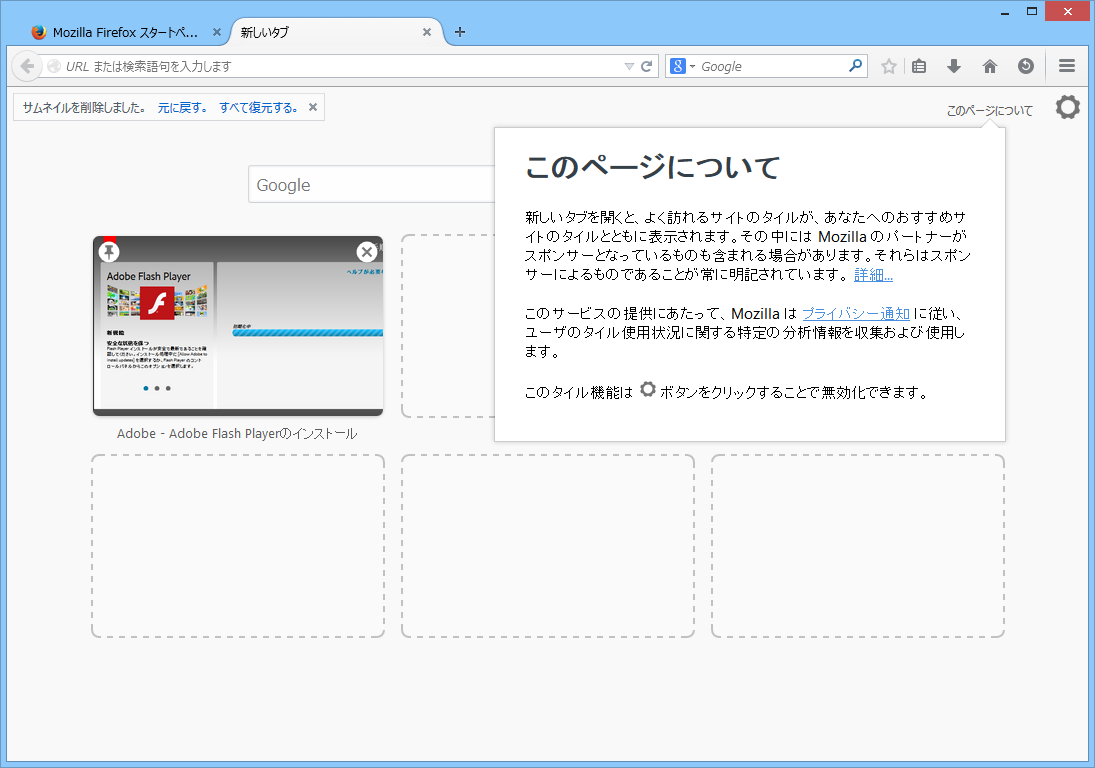The image size is (1095, 768).
Task: Open the Adobe Flash Player site thumbnail
Action: [237, 330]
